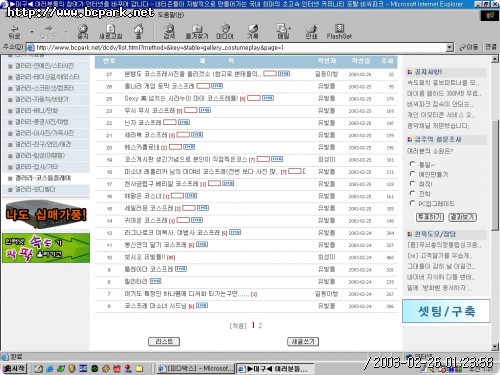Click the 셋팅/구축 banner
Image resolution: width=500 pixels, height=375 pixels.
coord(446,311)
